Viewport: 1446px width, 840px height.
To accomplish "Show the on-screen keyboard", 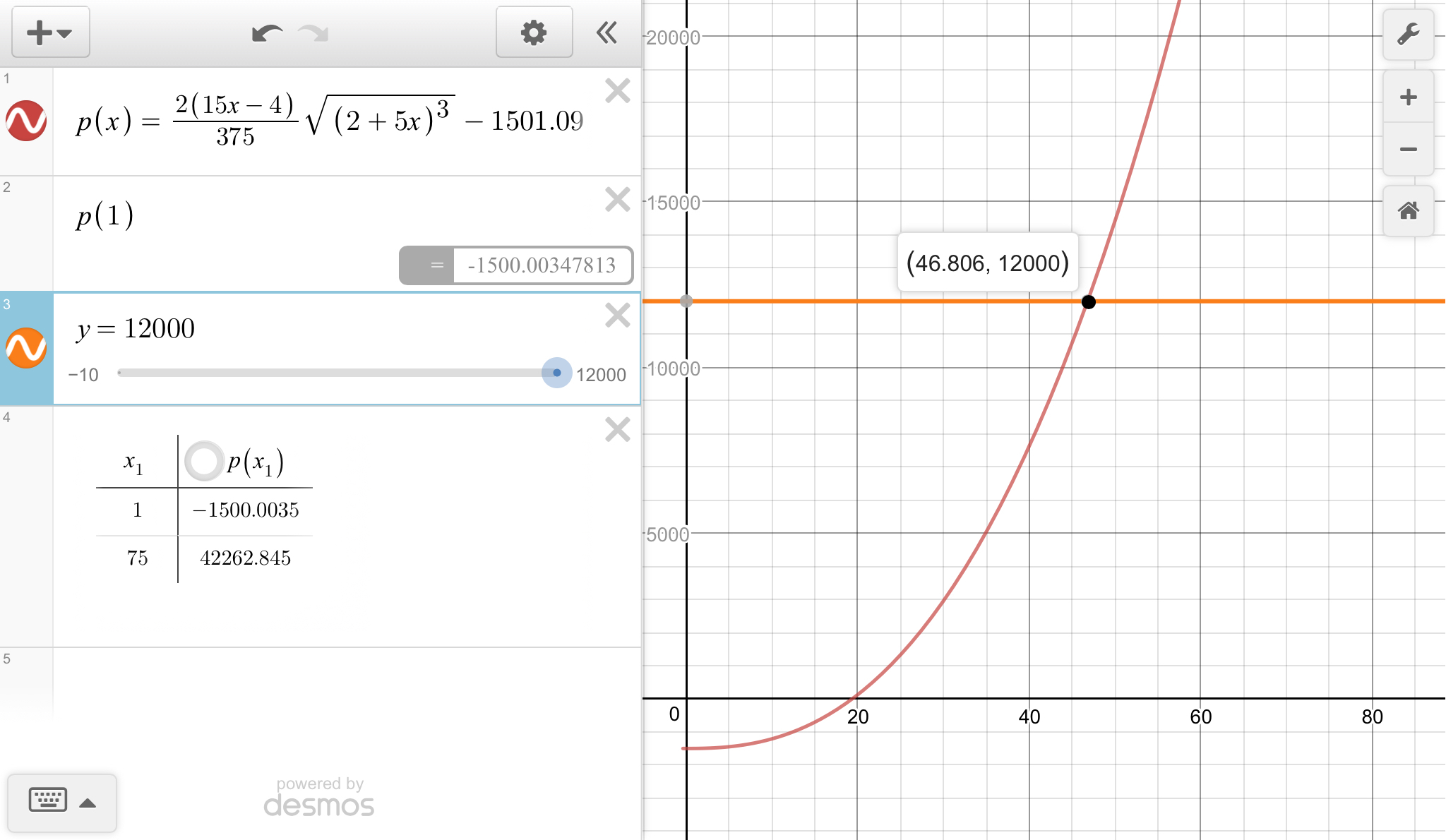I will coord(48,800).
